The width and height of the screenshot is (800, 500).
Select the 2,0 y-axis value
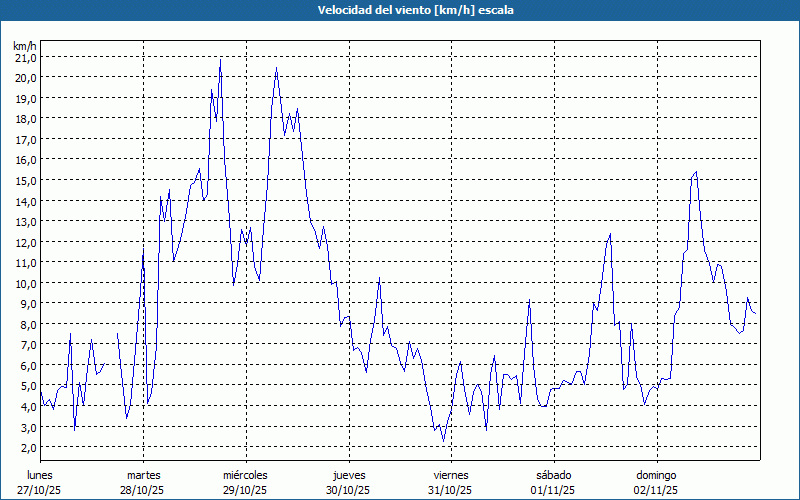(x=28, y=448)
